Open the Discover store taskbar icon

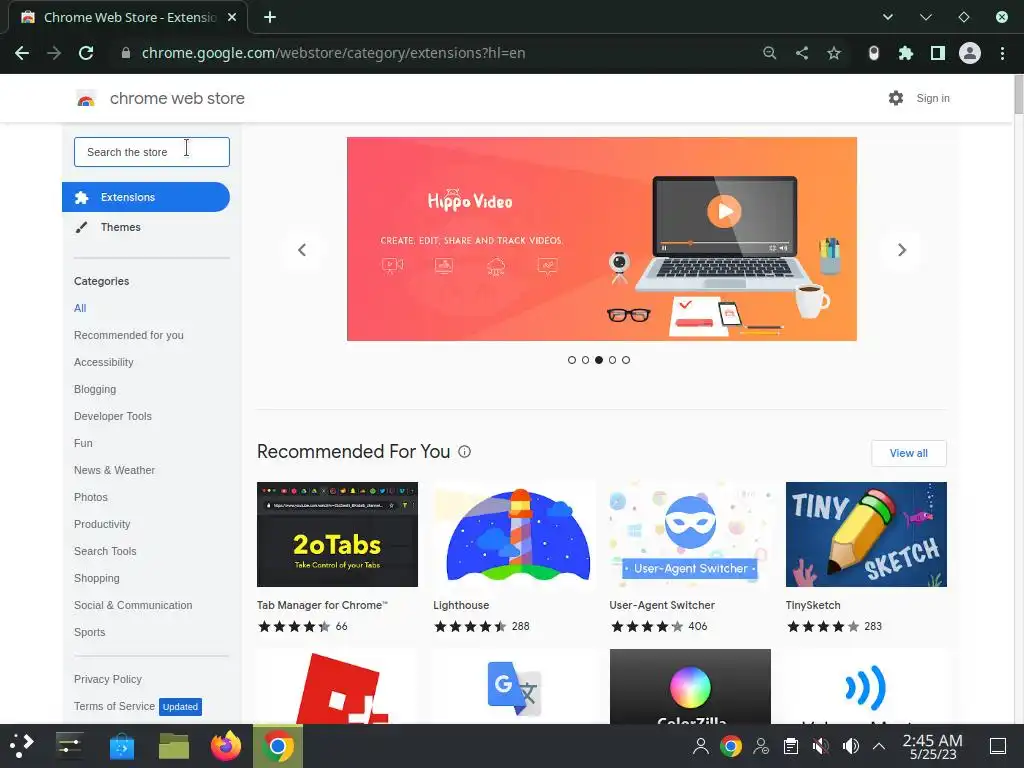point(121,746)
